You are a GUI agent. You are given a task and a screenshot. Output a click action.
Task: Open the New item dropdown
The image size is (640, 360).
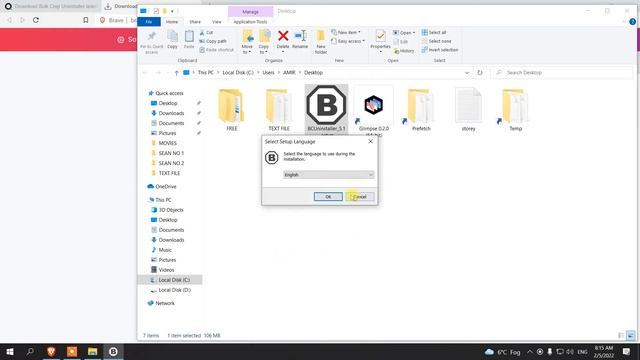[346, 32]
